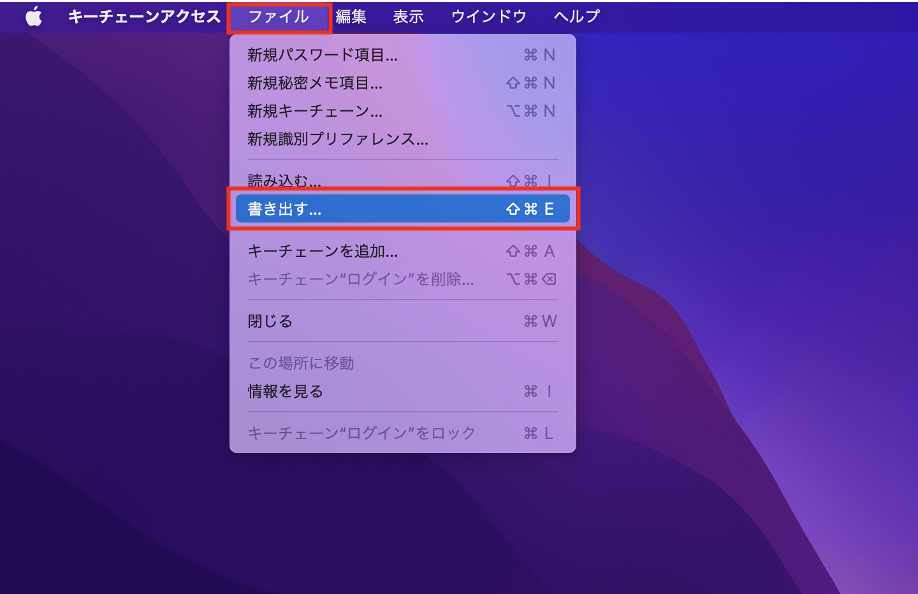Select 閉じる to close the window
Viewport: 918px width, 594px height.
click(402, 321)
